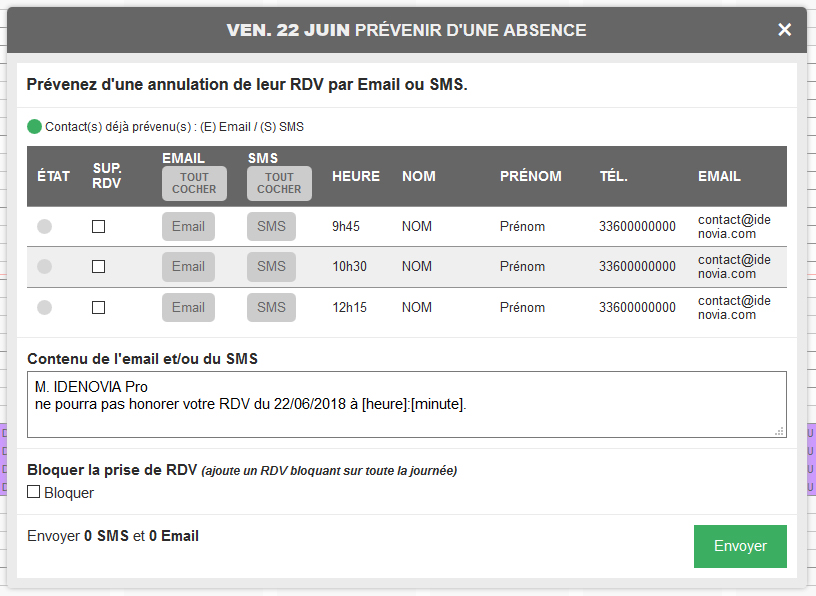Click contact@idenovia.com in the 9h45 row
Screen dimensions: 816x596
(734, 226)
